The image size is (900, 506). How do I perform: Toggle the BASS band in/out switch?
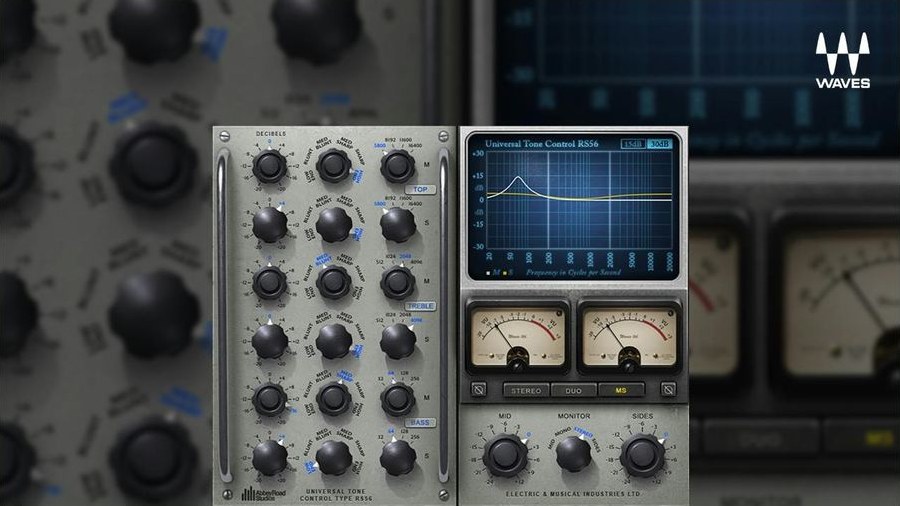click(x=420, y=422)
